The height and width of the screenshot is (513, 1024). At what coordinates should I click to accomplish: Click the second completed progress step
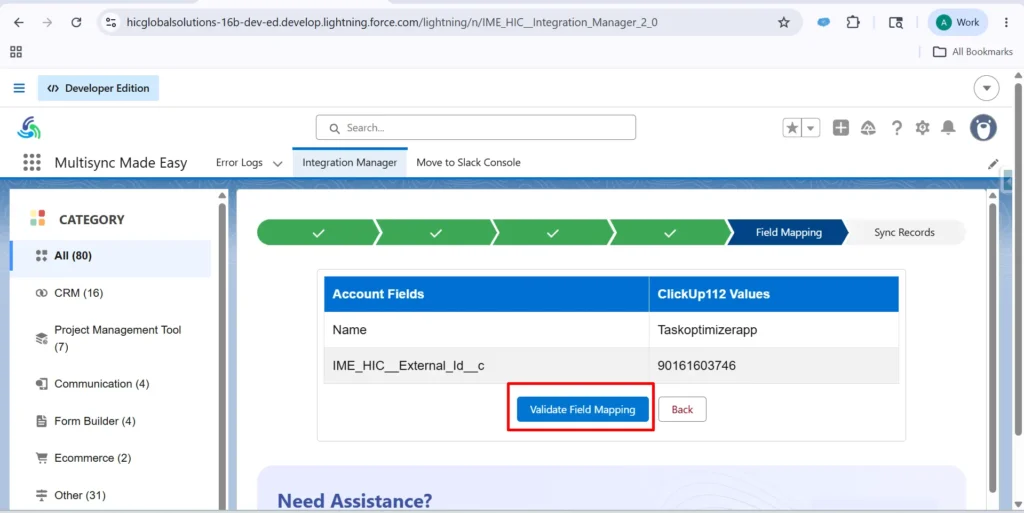click(436, 232)
